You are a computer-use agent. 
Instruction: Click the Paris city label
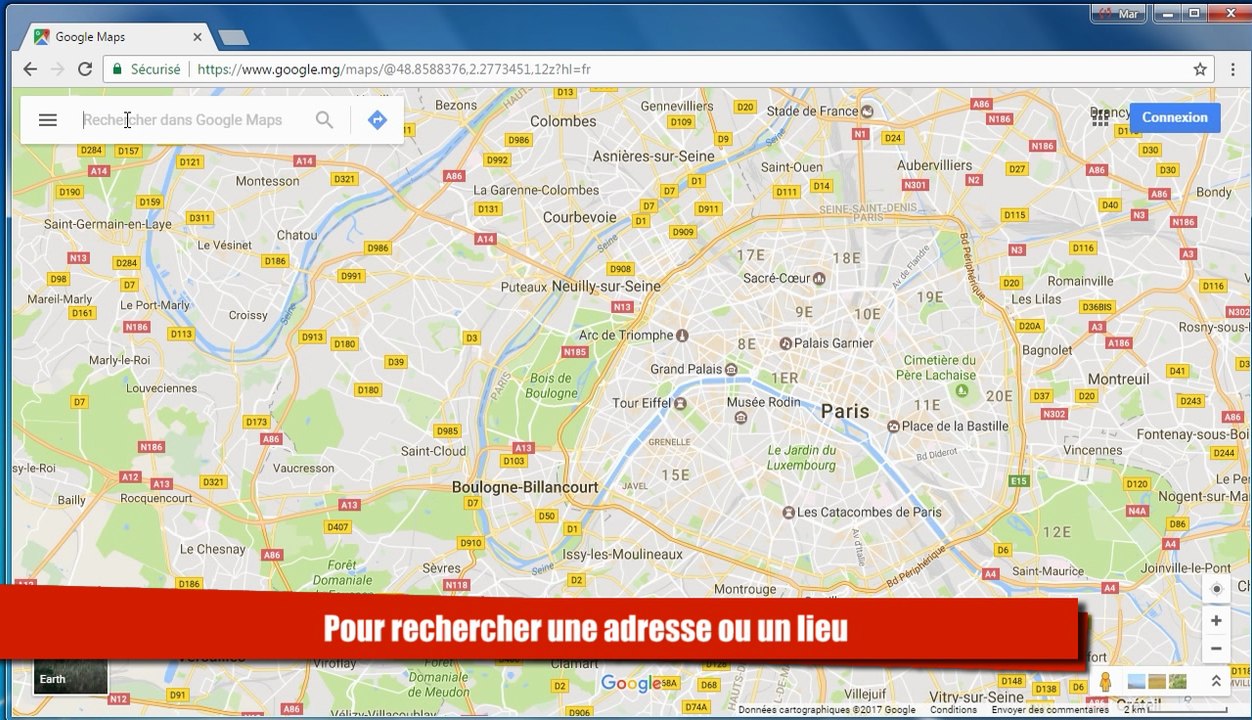pyautogui.click(x=845, y=411)
